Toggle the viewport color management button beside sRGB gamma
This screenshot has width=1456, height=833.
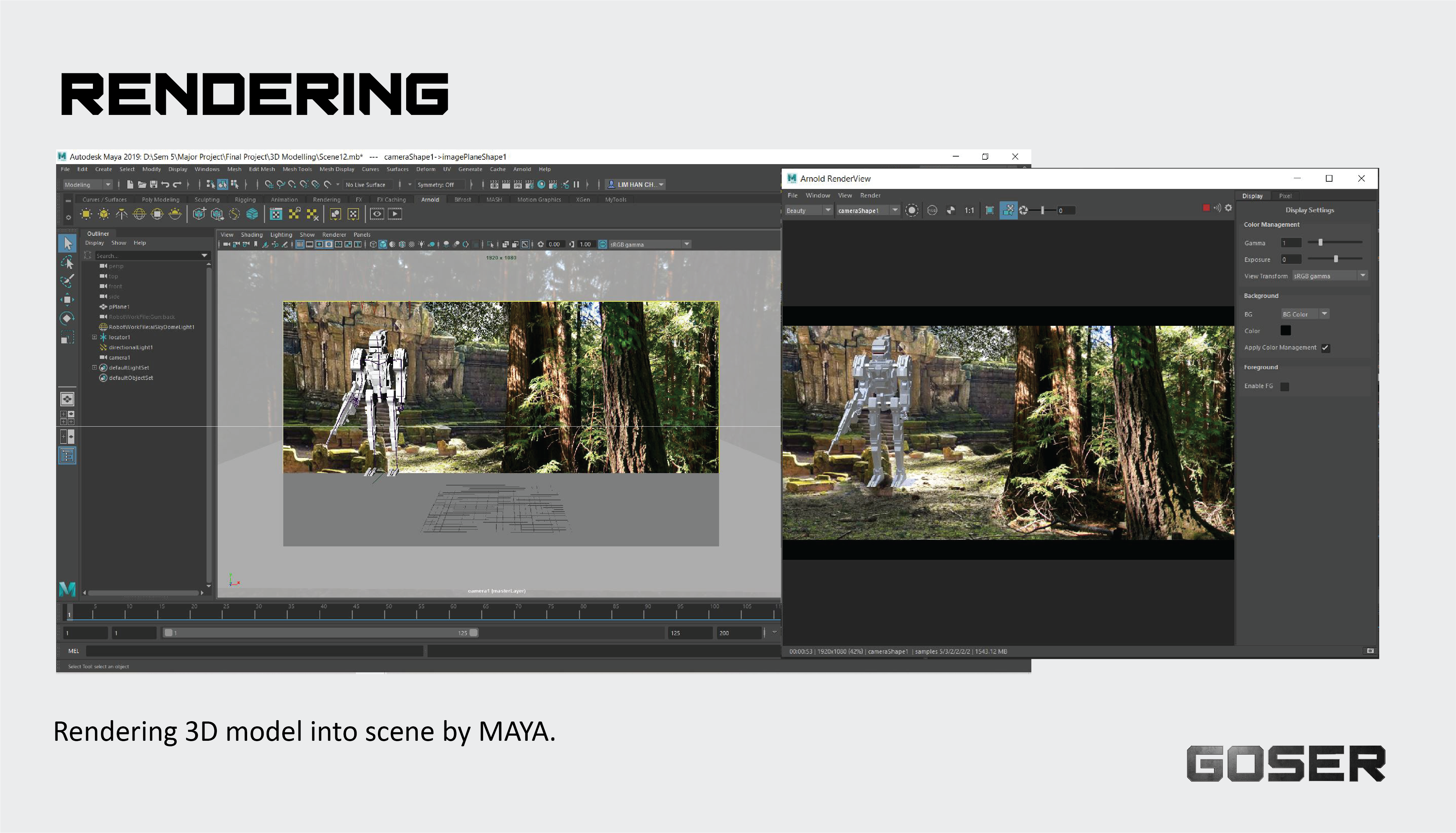coord(603,244)
